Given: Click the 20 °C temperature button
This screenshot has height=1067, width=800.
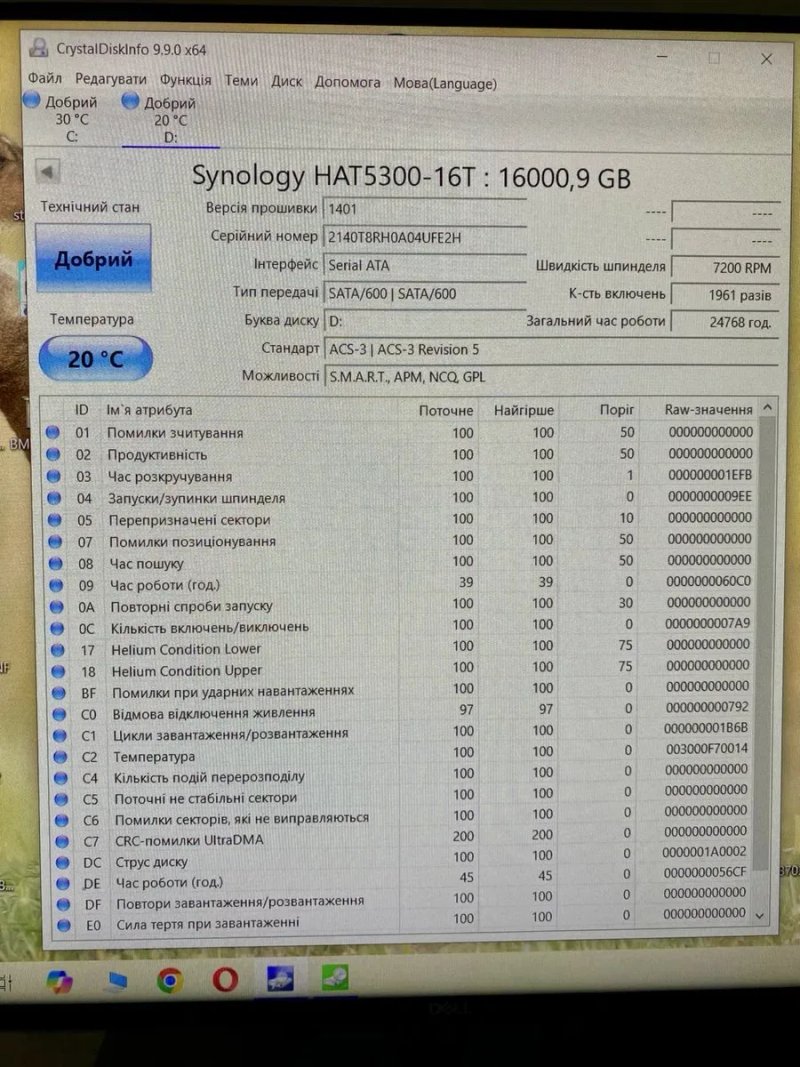Looking at the screenshot, I should point(95,359).
